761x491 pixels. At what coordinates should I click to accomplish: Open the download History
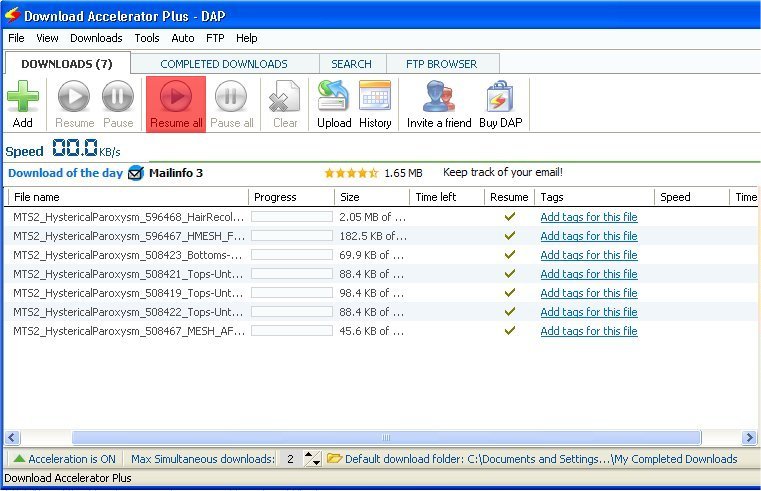click(x=375, y=104)
